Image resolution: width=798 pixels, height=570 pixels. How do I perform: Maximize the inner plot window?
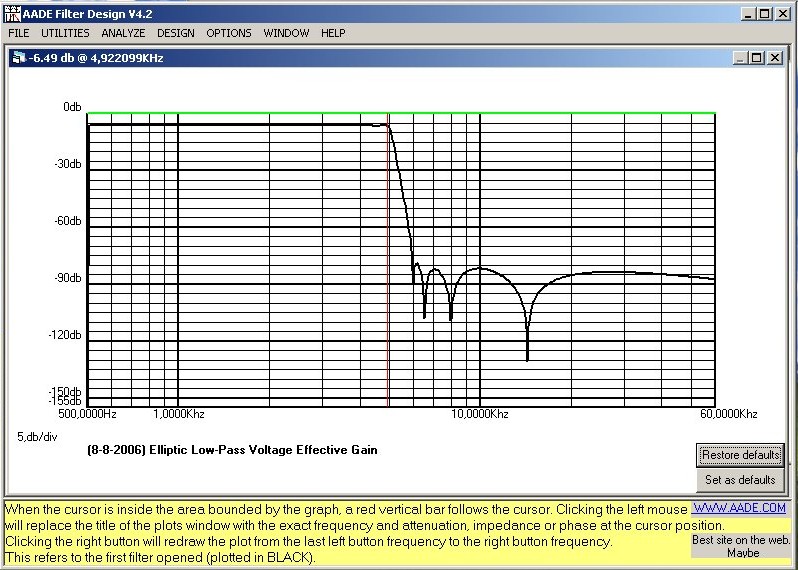tap(755, 58)
